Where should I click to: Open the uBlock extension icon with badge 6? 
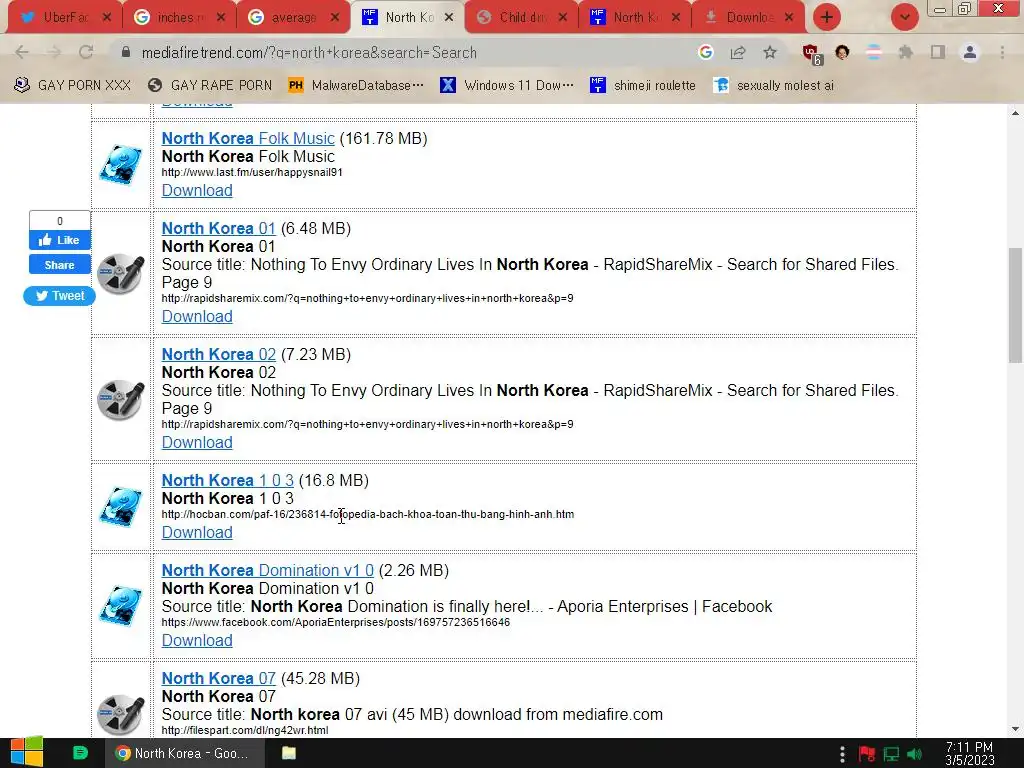(x=812, y=54)
